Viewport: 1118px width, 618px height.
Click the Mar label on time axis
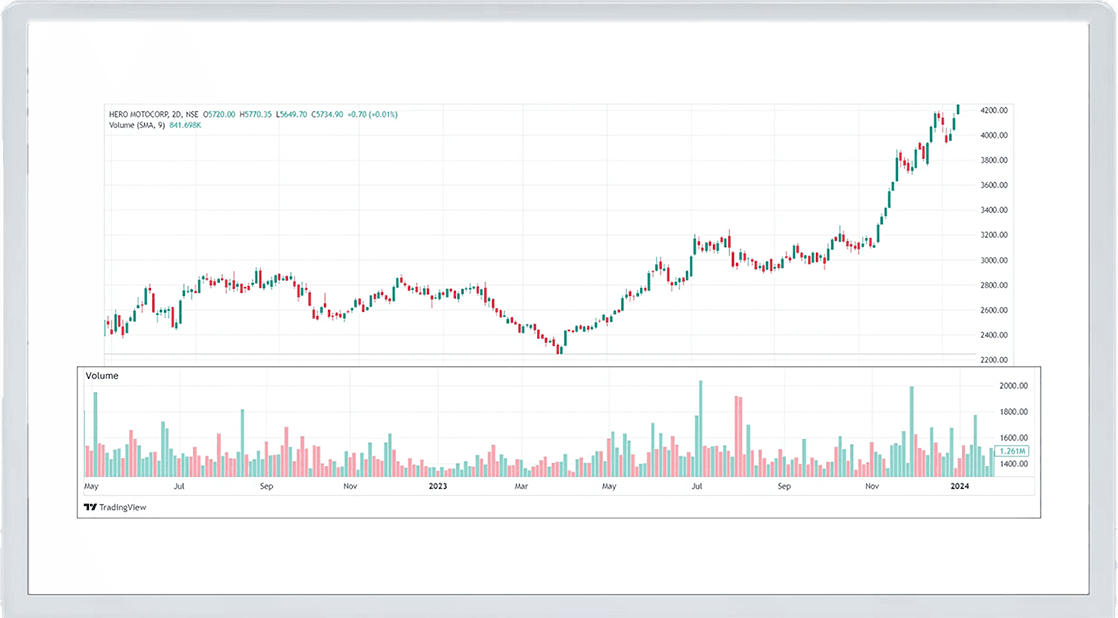point(522,487)
